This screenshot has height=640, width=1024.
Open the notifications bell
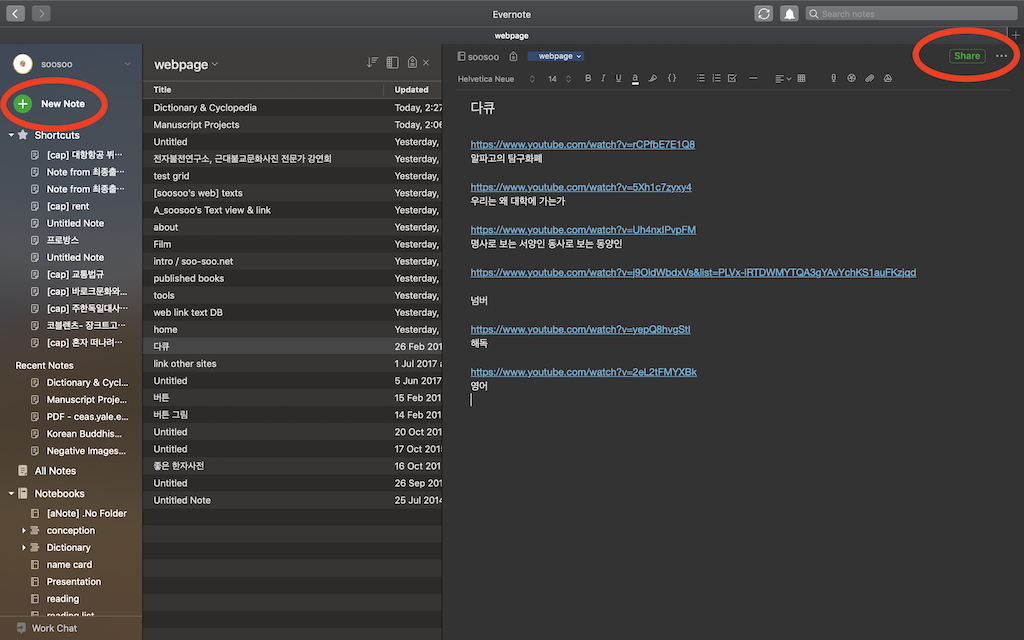[x=789, y=14]
